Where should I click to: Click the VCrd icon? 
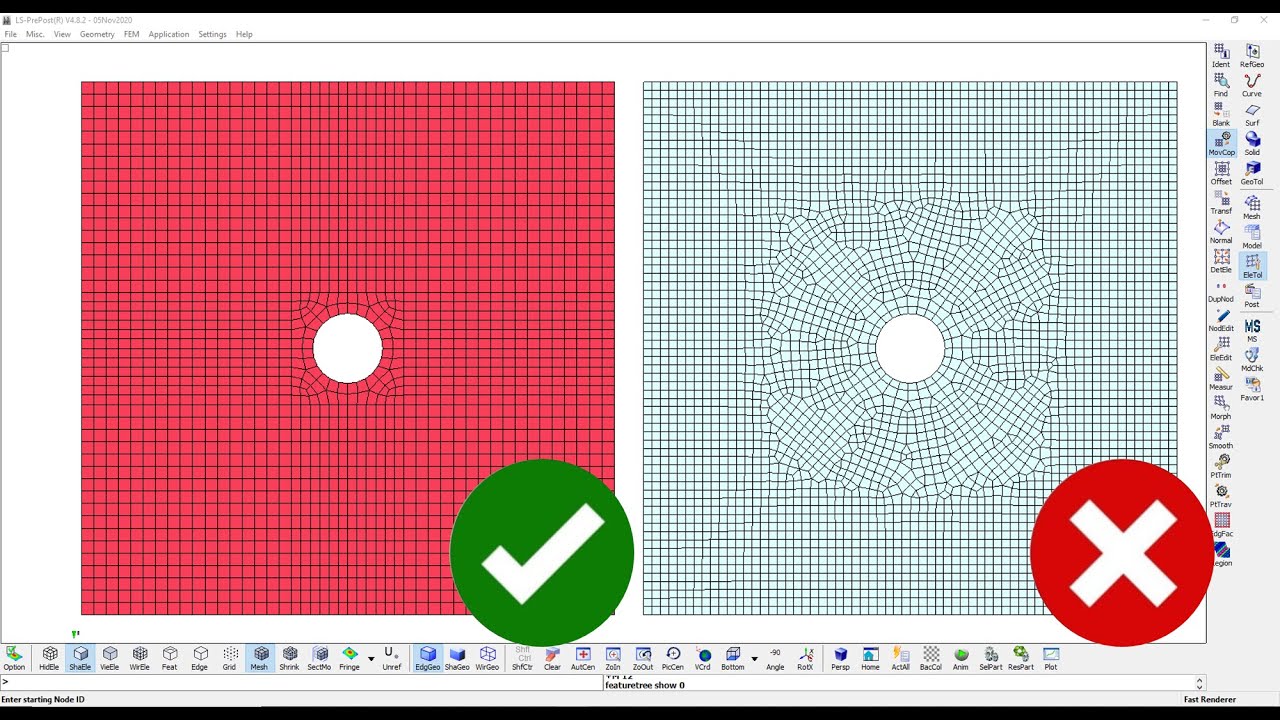pos(703,658)
